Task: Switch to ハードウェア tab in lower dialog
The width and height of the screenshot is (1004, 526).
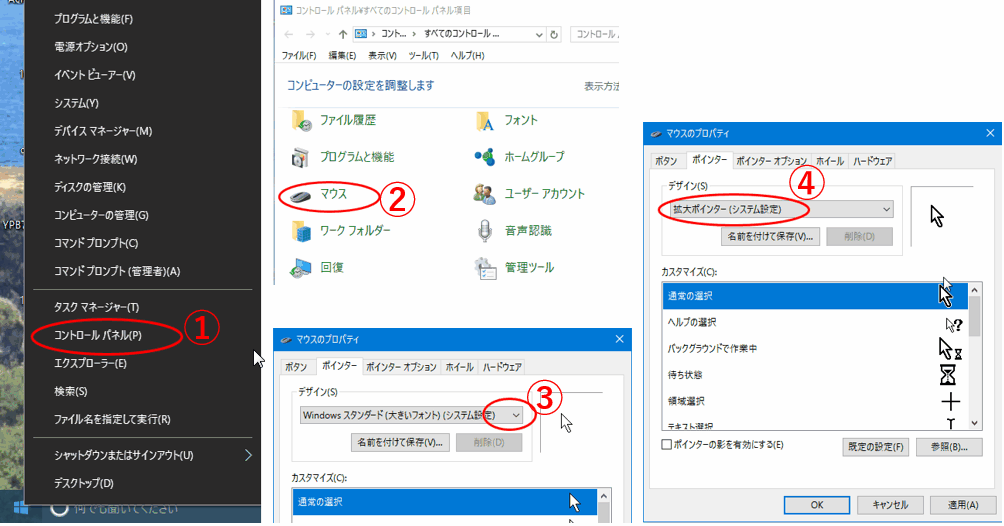Action: [x=502, y=367]
